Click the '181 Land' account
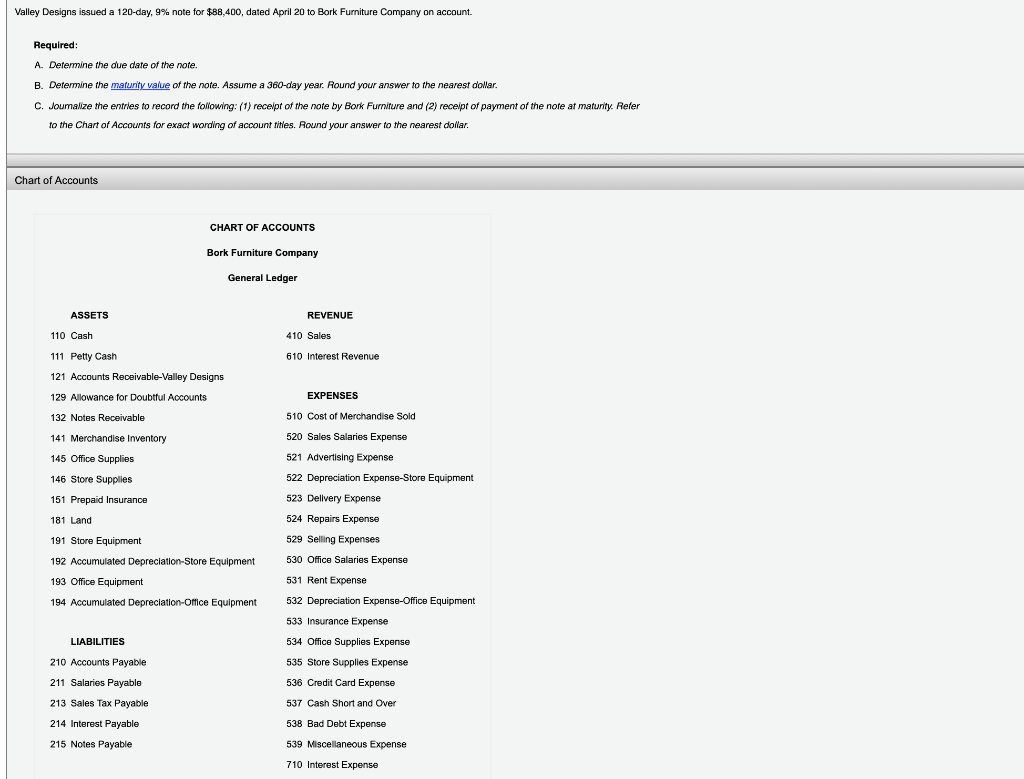 coord(71,520)
